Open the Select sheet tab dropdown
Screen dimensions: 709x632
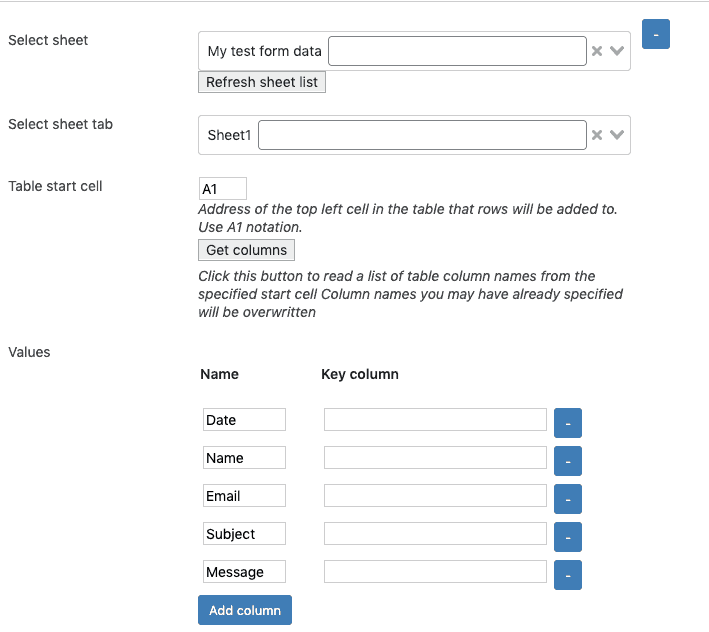617,135
